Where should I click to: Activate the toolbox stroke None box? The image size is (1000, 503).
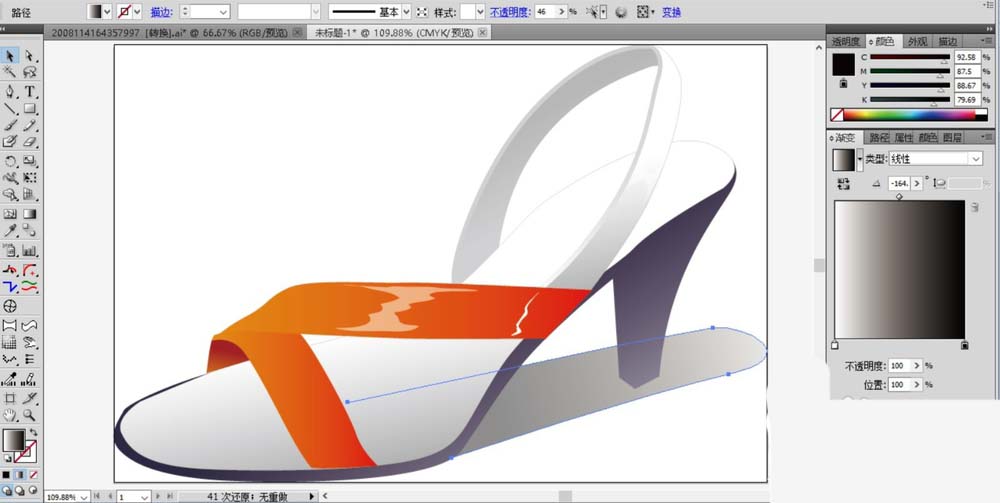click(27, 452)
